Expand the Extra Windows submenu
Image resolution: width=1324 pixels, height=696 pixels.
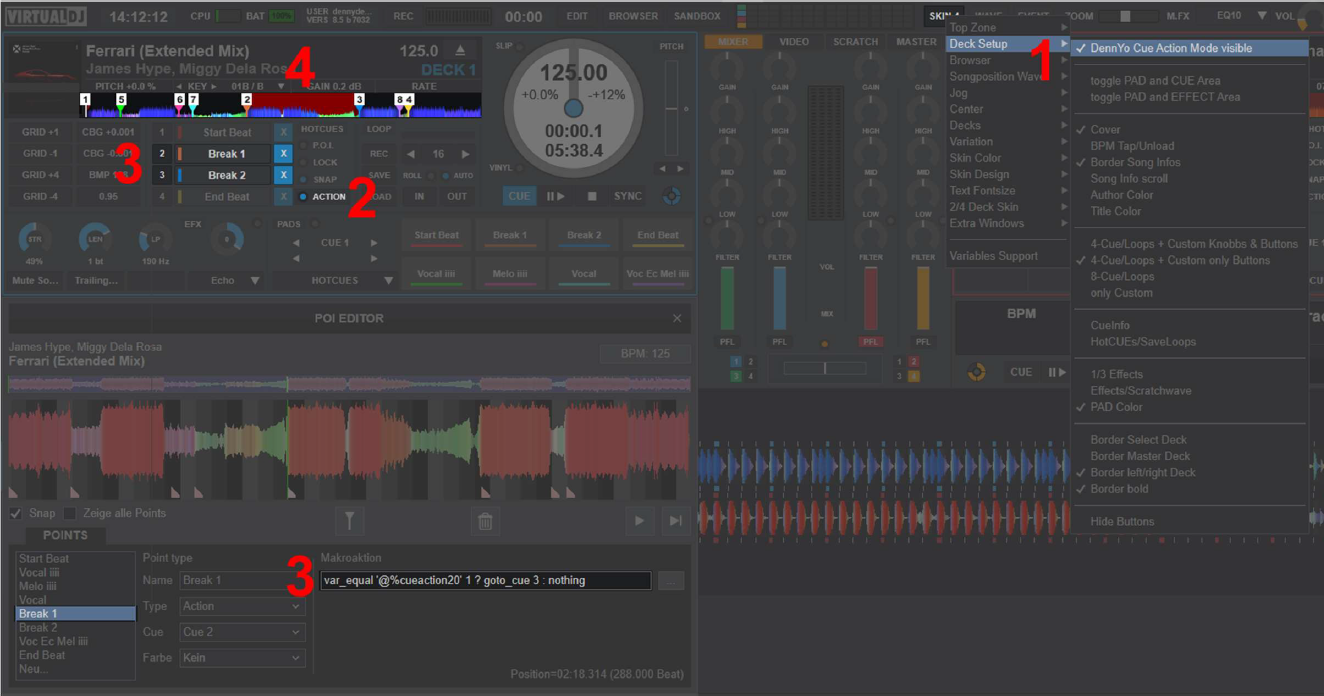click(1007, 223)
